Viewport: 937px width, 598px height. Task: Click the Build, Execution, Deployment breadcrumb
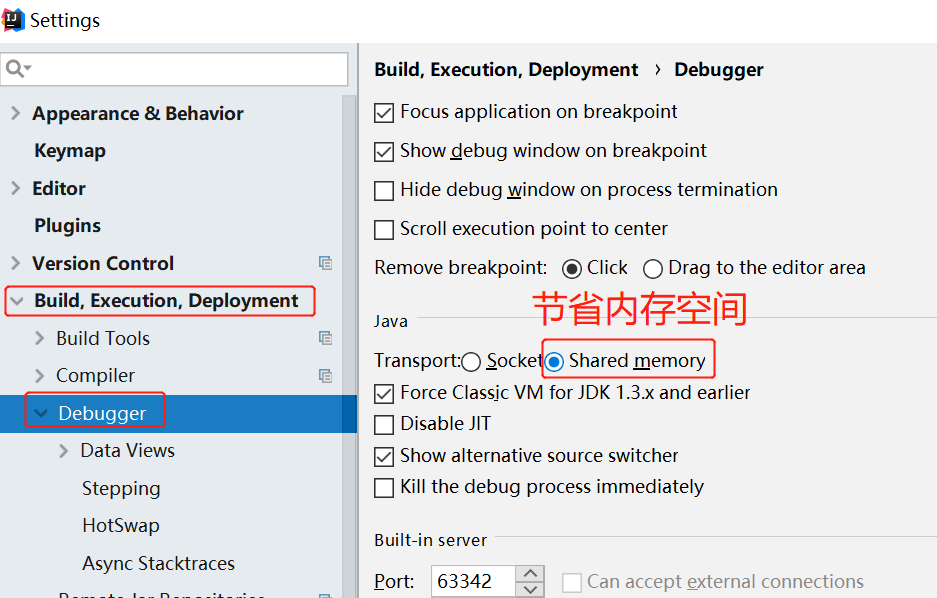coord(506,70)
